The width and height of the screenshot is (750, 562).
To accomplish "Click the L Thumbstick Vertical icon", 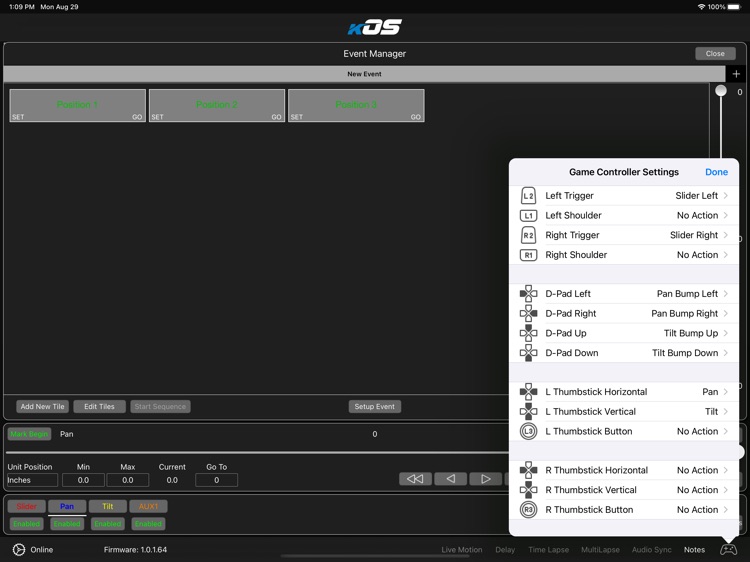I will [x=528, y=411].
